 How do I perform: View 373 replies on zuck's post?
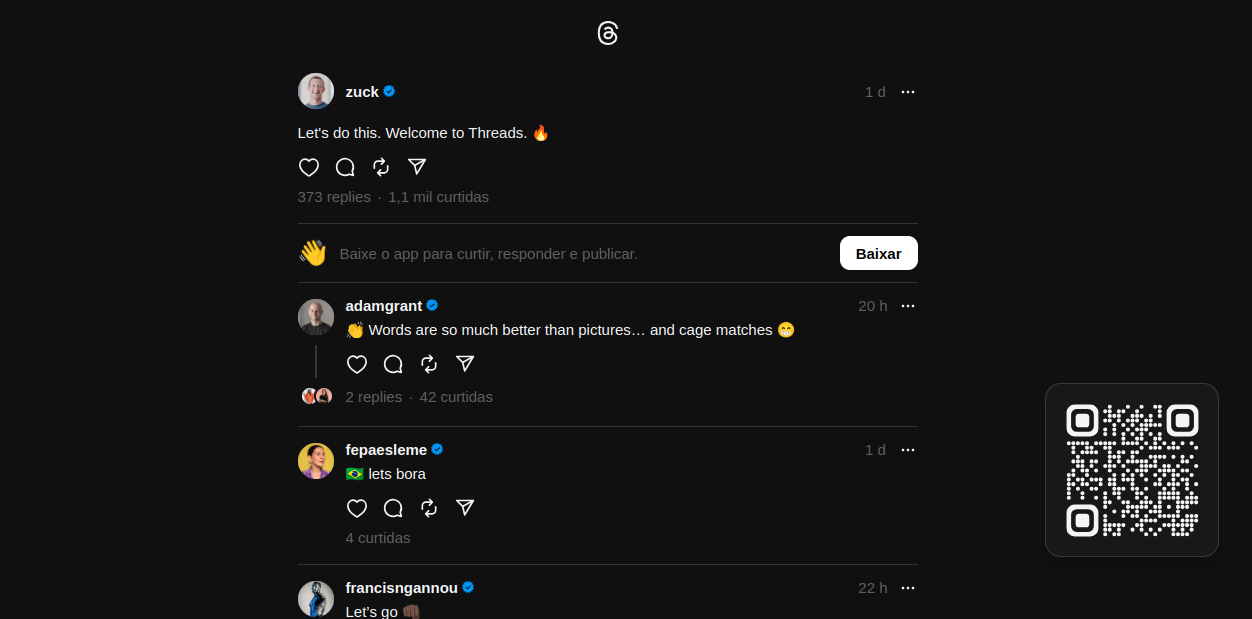point(334,197)
